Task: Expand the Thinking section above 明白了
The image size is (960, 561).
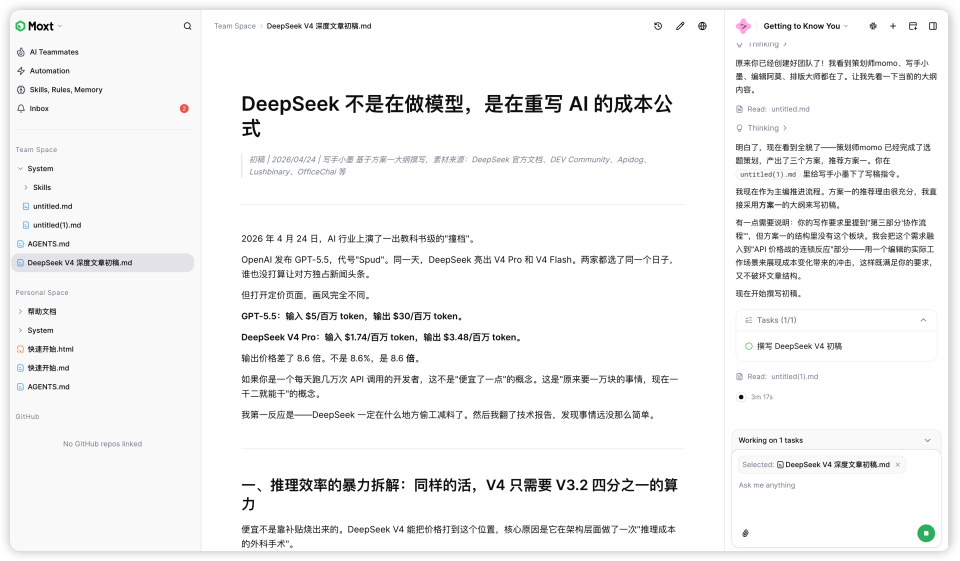Action: click(x=762, y=128)
